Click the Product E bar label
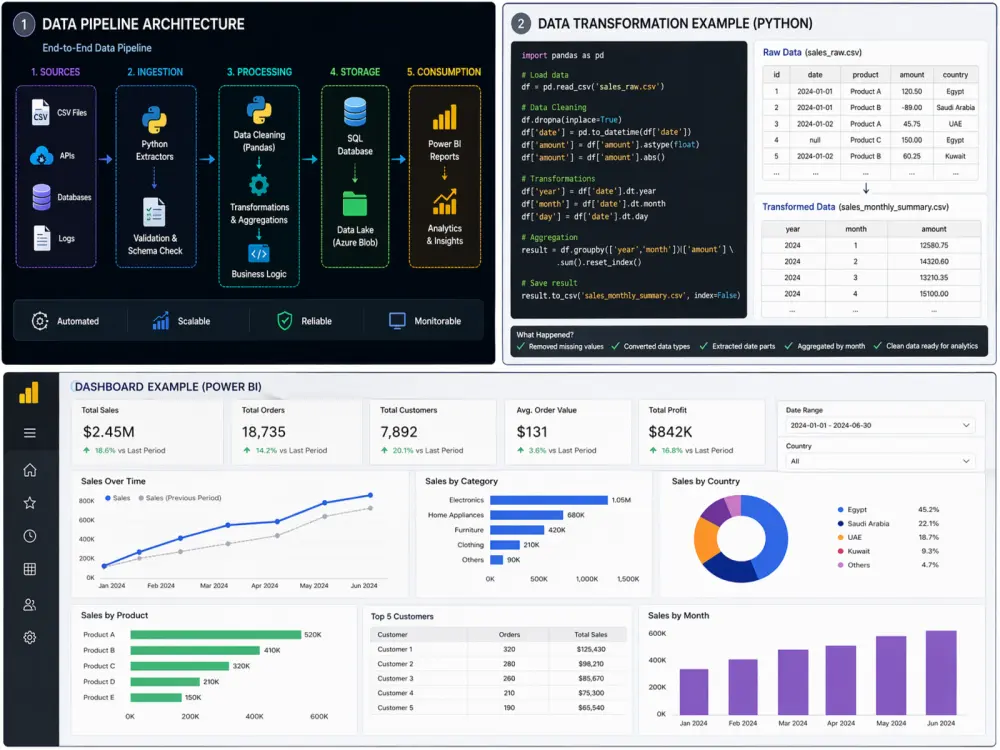Image resolution: width=1000 pixels, height=750 pixels. [x=99, y=698]
